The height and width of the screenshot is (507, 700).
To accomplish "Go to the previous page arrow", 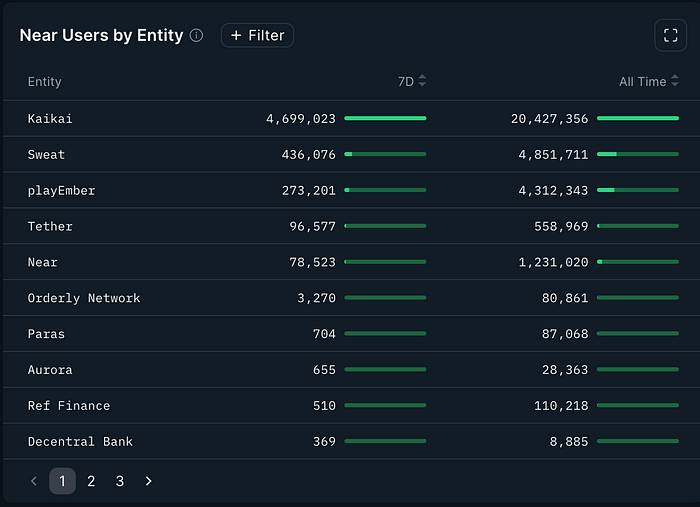I will tap(34, 481).
